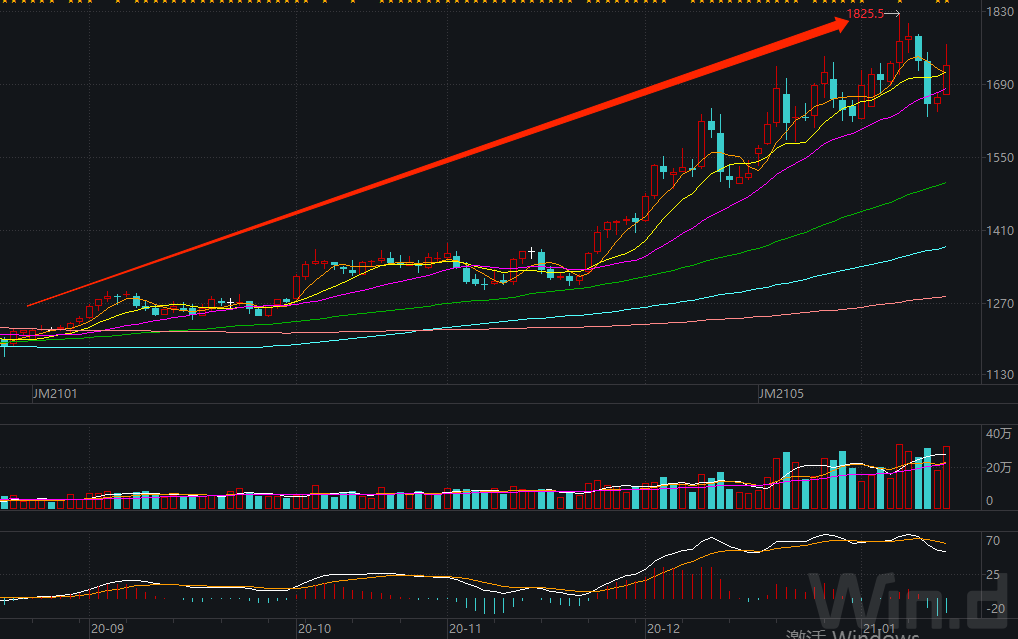Image resolution: width=1018 pixels, height=639 pixels.
Task: Select the 20-09 date on time axis
Action: (107, 629)
